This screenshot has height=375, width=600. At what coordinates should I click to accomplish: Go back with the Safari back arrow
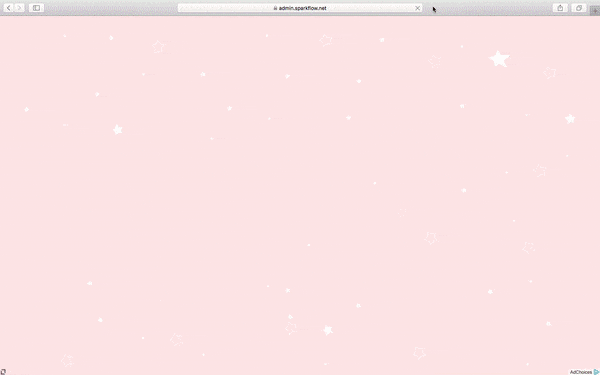pyautogui.click(x=9, y=8)
